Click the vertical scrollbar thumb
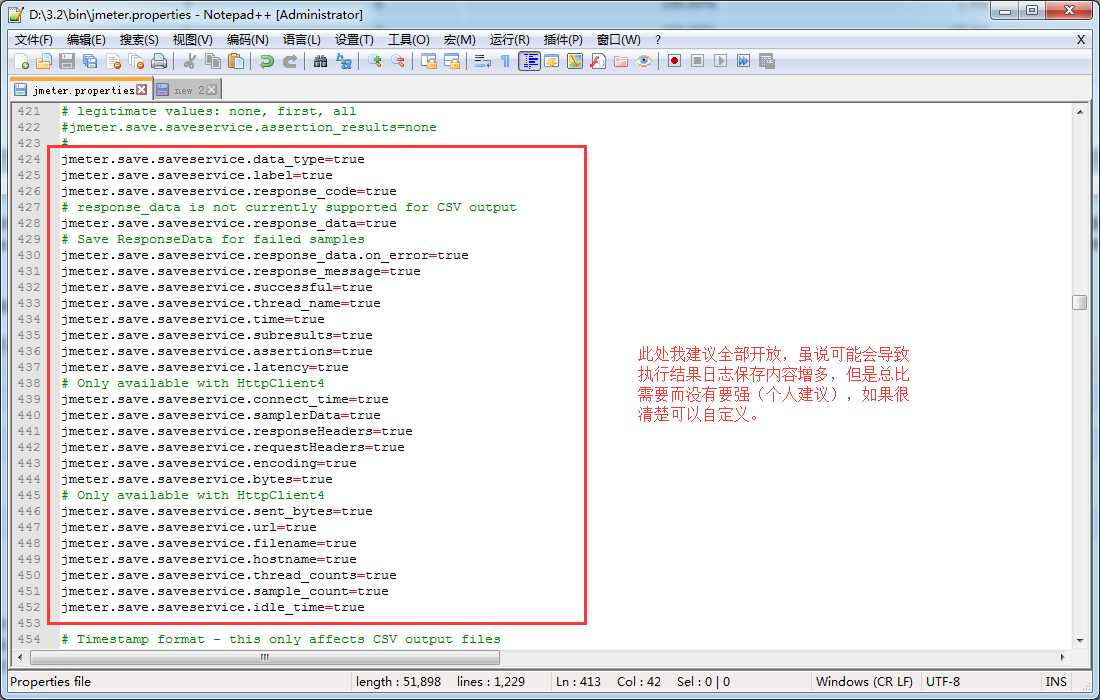This screenshot has height=700, width=1100. (1080, 302)
